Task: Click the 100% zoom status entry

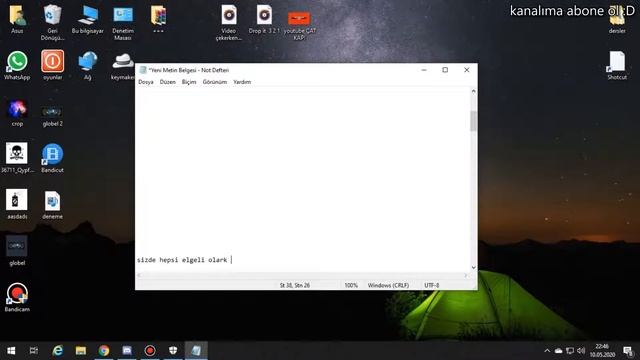Action: point(351,285)
